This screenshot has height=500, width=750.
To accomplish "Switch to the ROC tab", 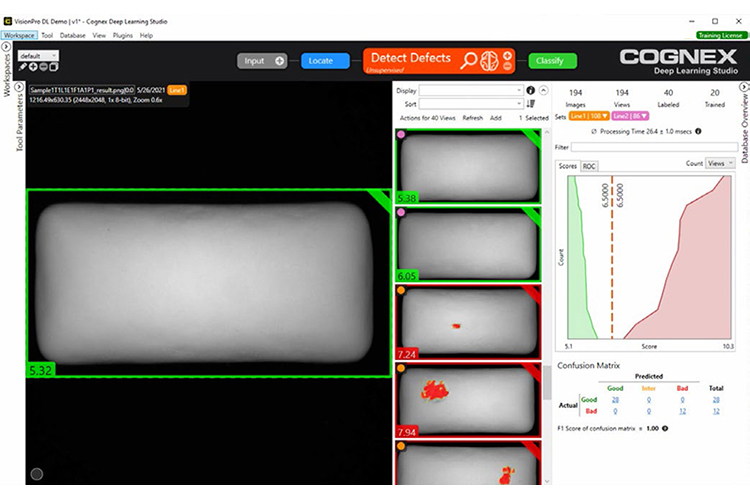I will tap(589, 165).
